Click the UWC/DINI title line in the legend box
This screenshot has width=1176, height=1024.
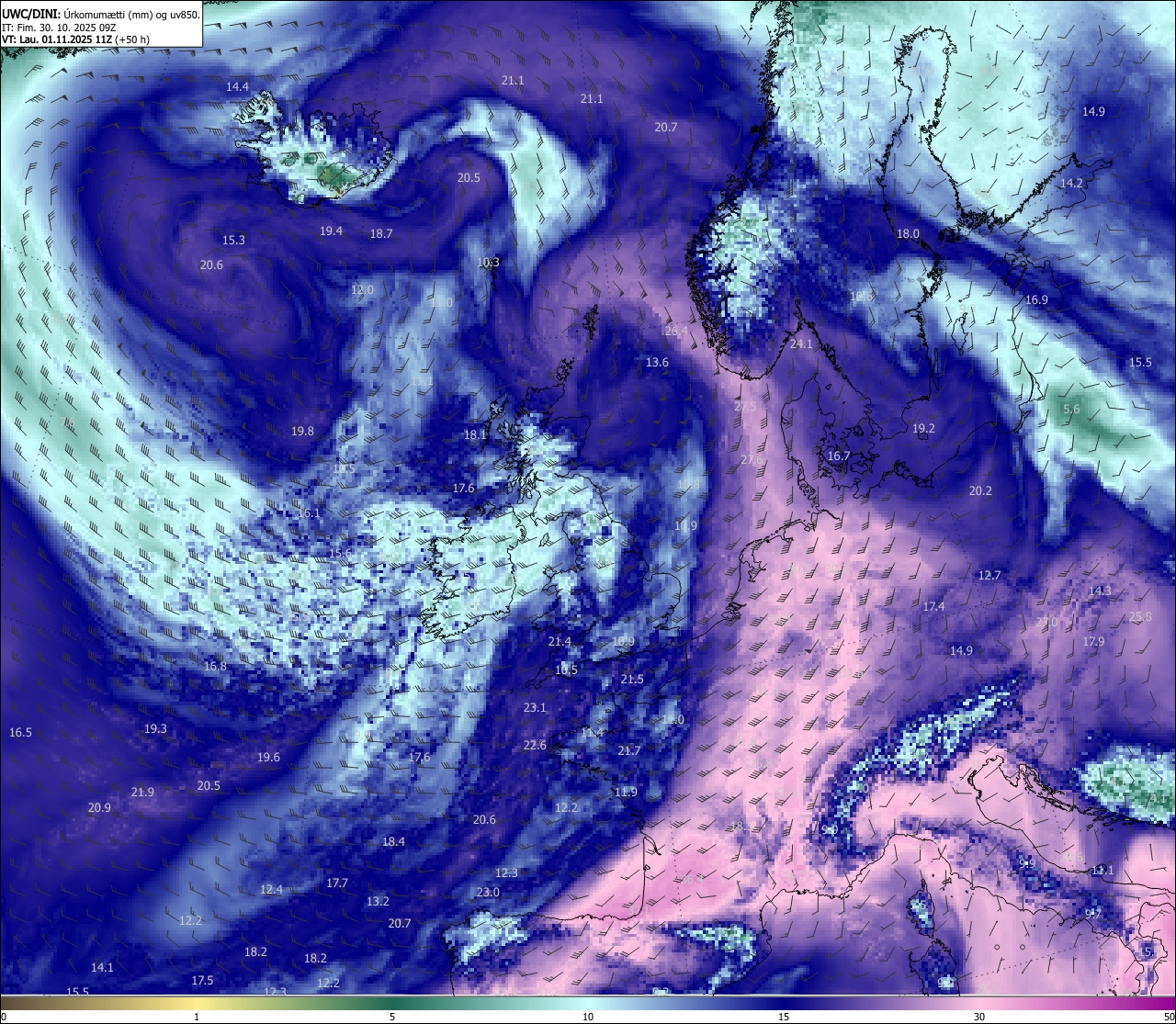[x=100, y=14]
